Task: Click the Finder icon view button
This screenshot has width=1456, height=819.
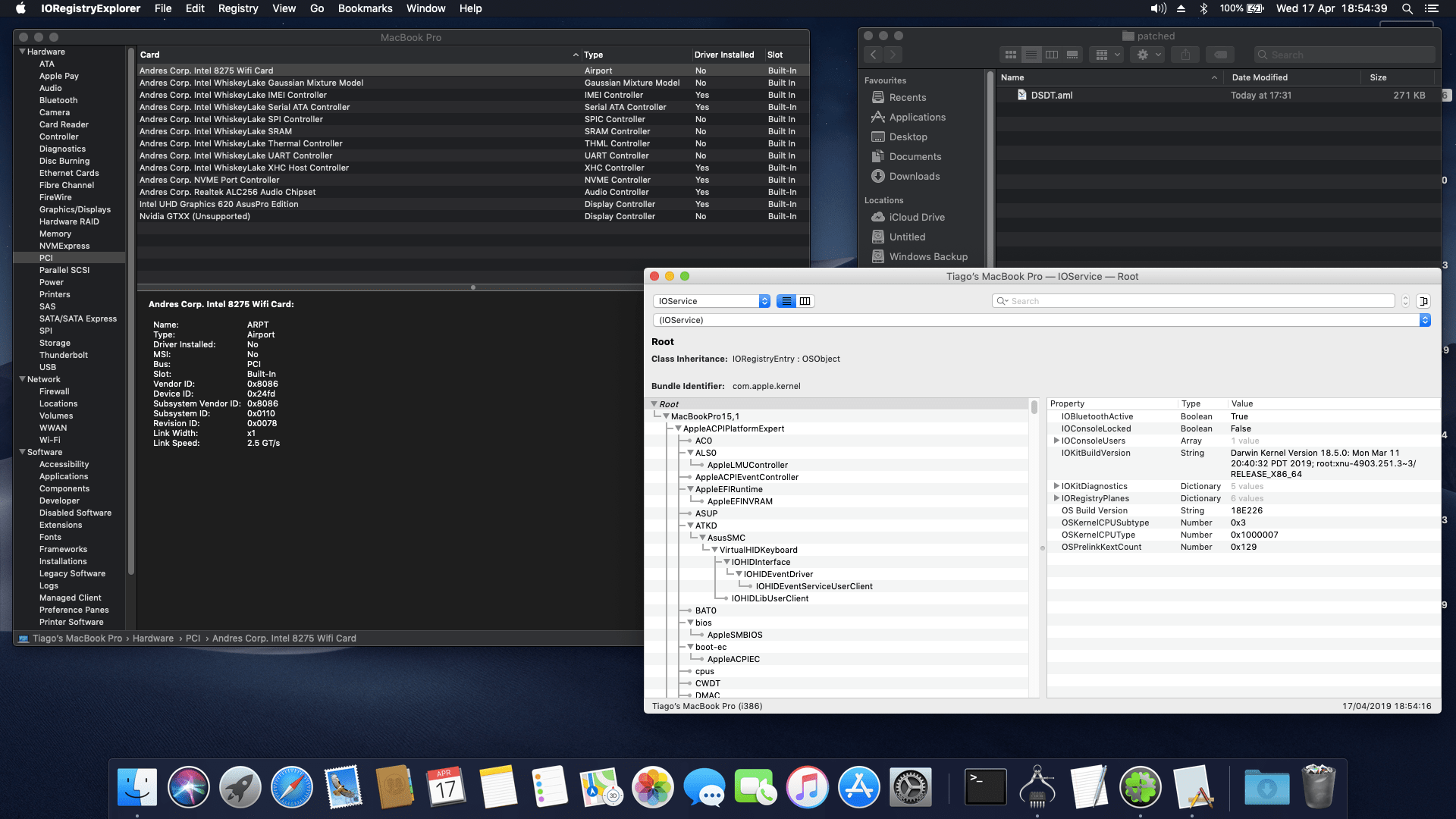Action: 1010,55
